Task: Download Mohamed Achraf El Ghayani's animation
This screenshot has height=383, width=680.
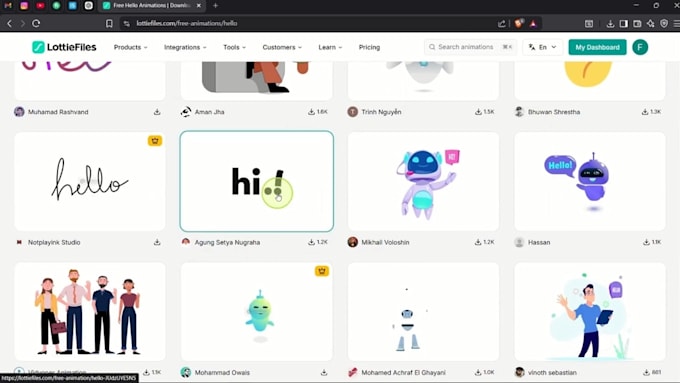Action: click(x=484, y=372)
